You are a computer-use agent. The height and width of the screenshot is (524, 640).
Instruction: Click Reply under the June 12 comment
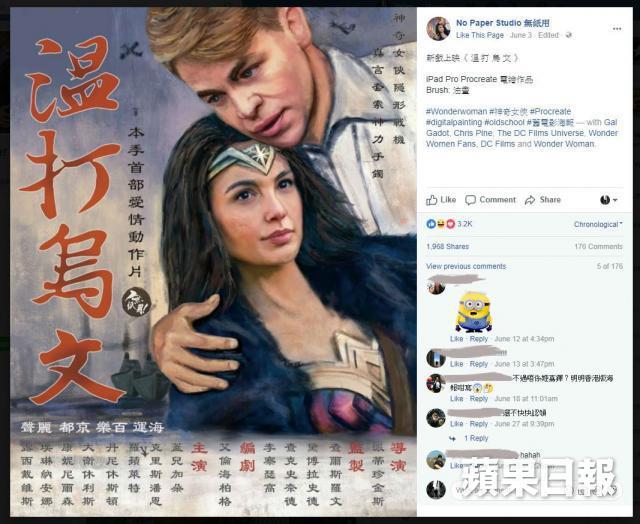click(478, 339)
